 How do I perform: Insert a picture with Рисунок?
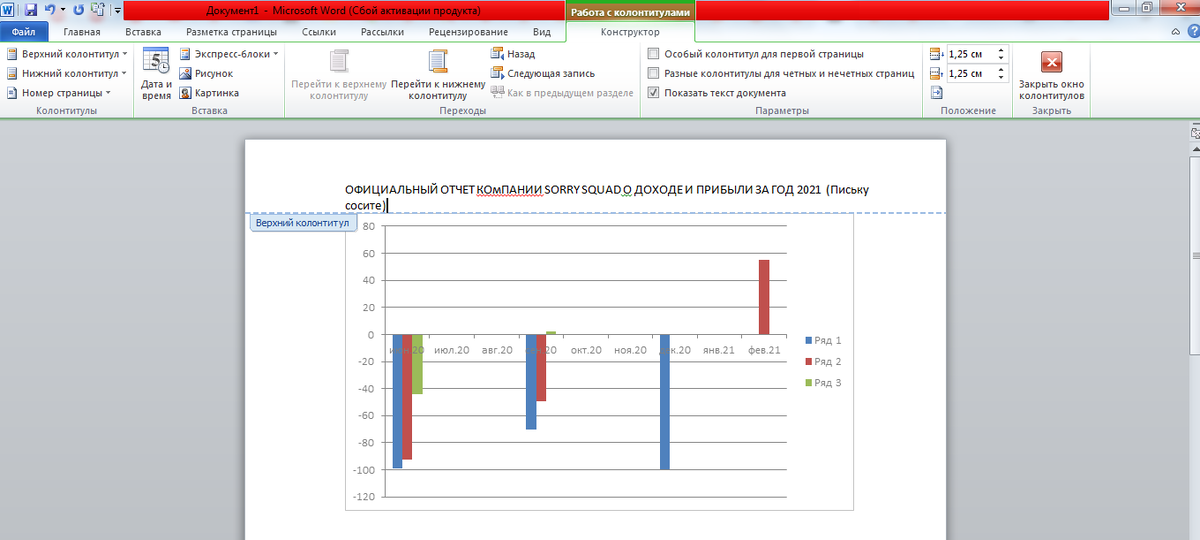point(207,73)
